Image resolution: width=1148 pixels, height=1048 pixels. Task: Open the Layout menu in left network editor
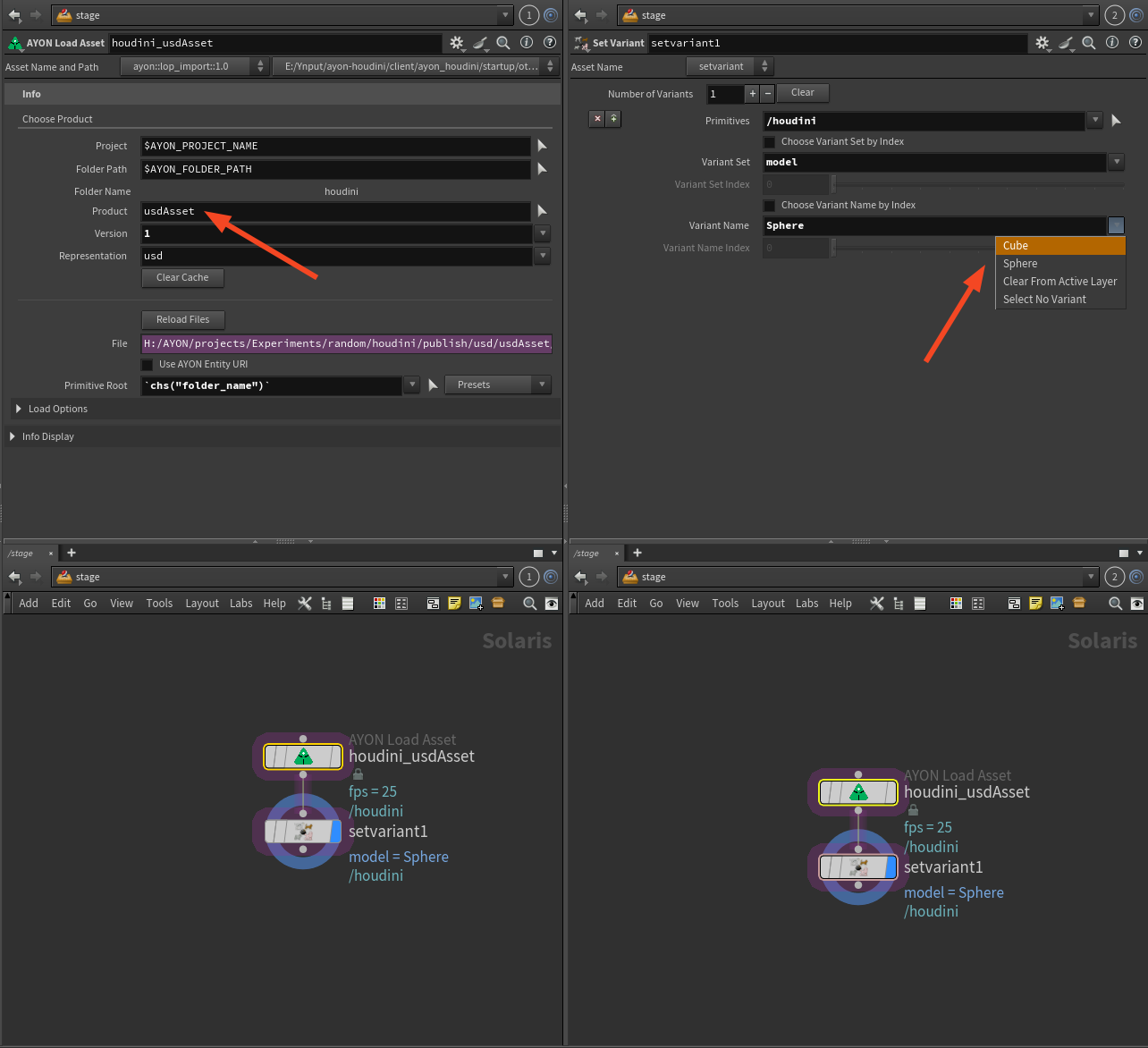(x=202, y=604)
